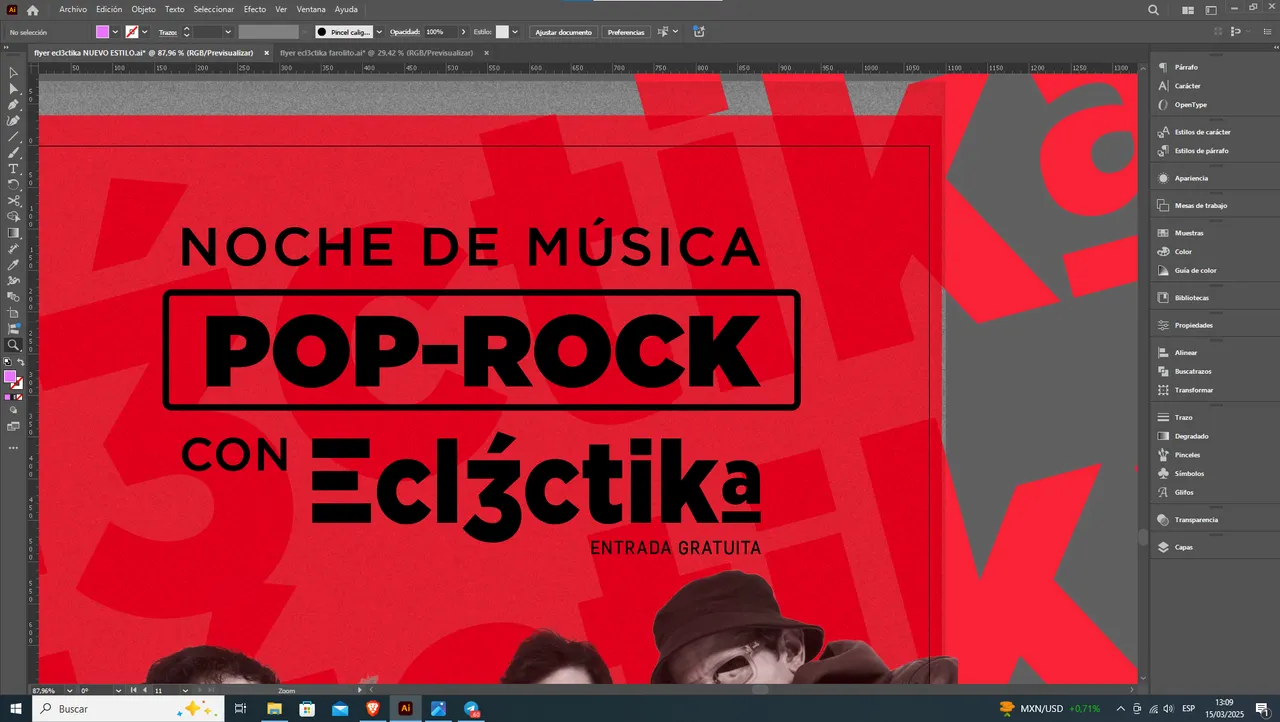Click the Home icon
The width and height of the screenshot is (1280, 722).
coord(33,9)
